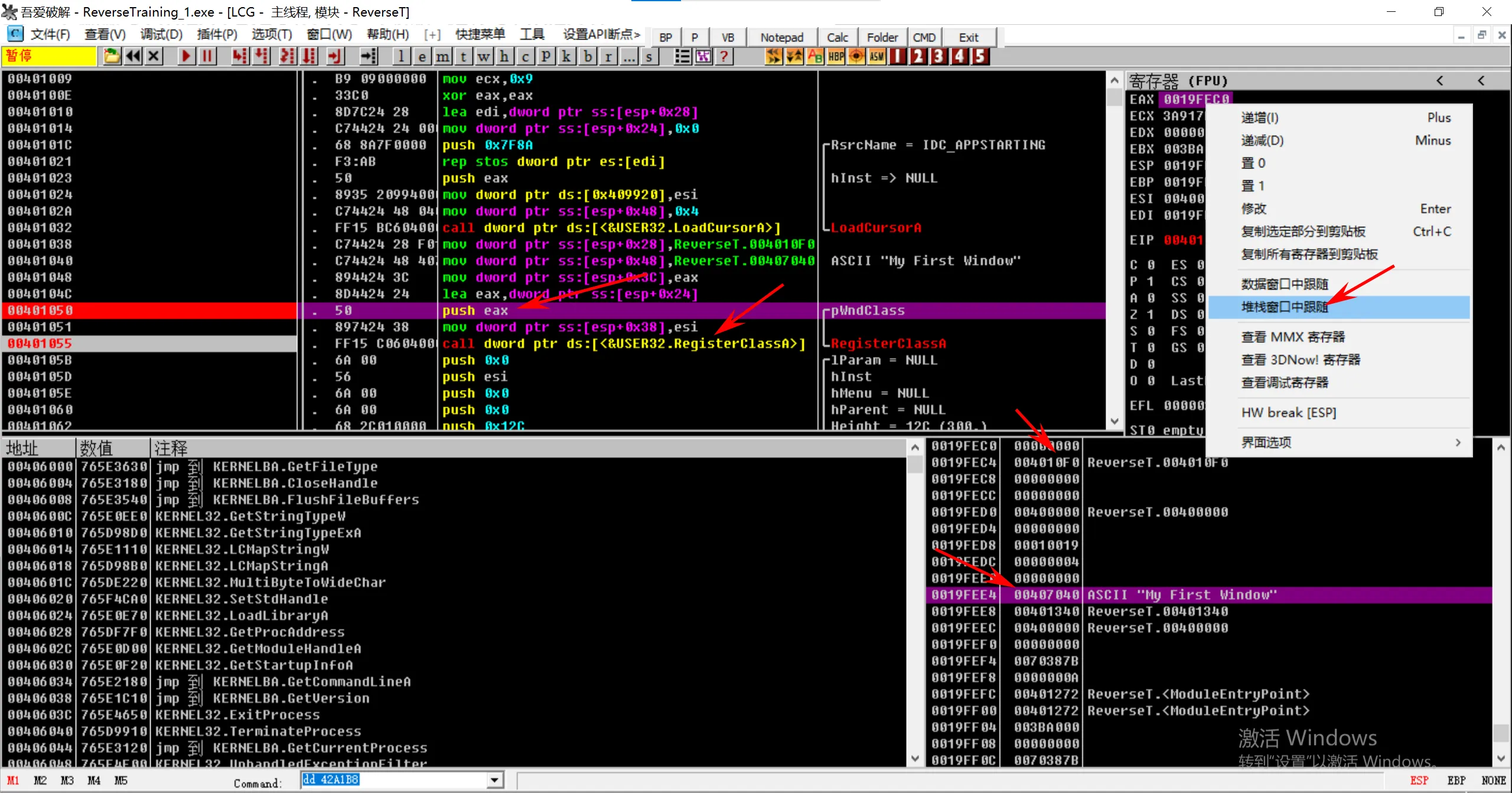Toggle the EBP stack mode in status bar
The image size is (1512, 793).
pos(1456,780)
